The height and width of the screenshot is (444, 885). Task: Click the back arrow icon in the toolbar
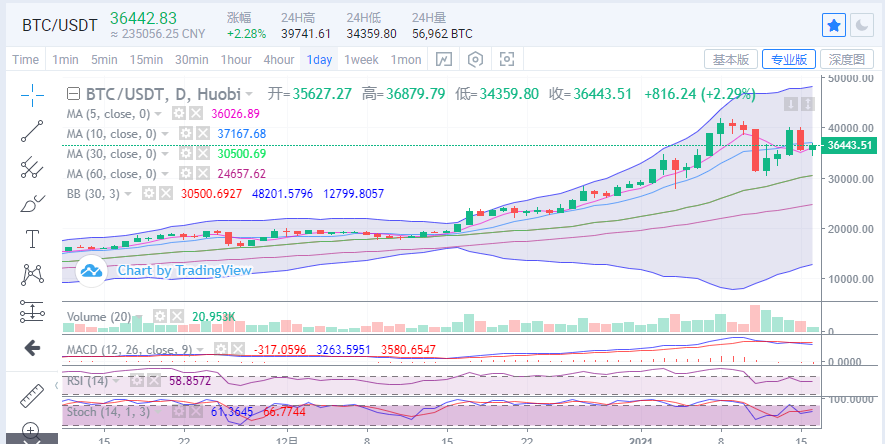[x=32, y=349]
